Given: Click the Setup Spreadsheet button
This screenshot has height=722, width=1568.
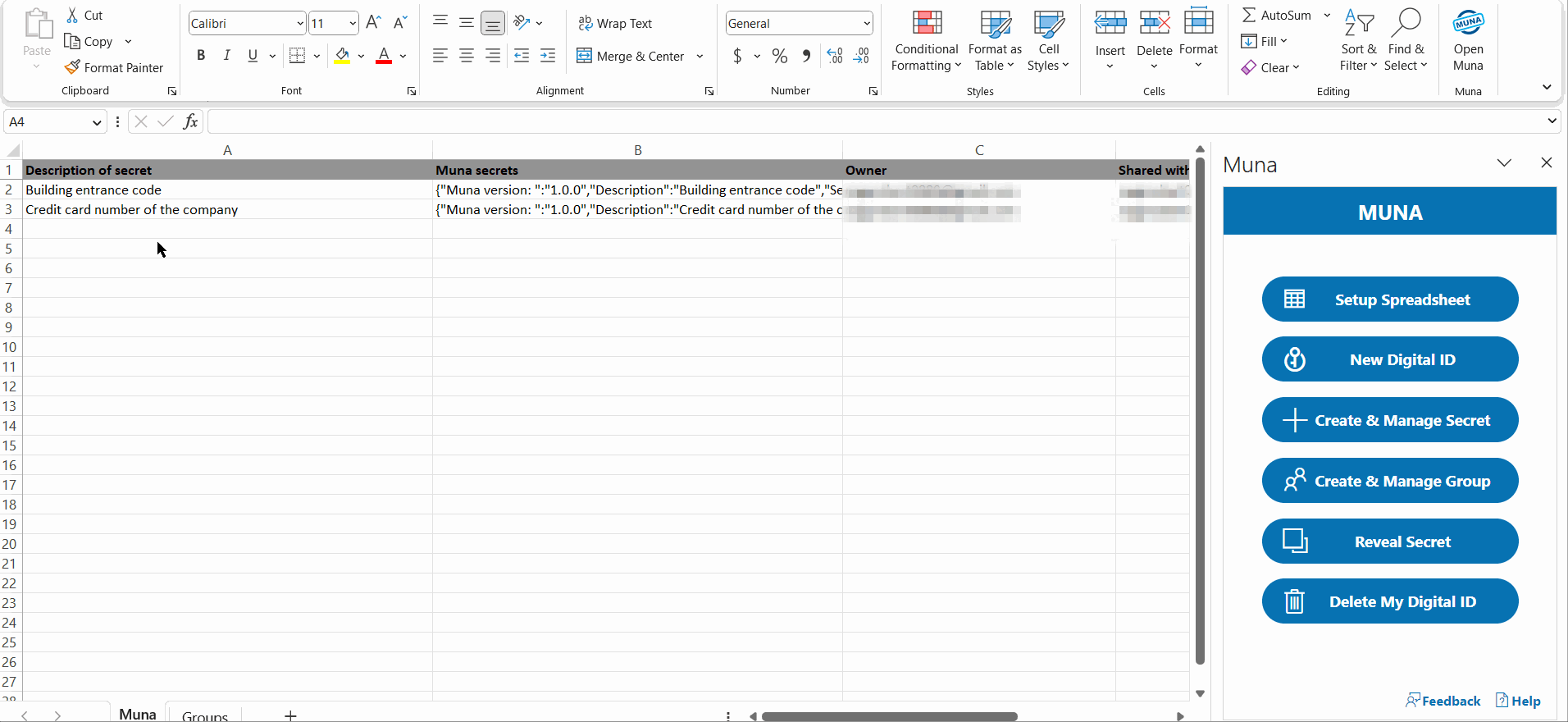Looking at the screenshot, I should (1390, 299).
